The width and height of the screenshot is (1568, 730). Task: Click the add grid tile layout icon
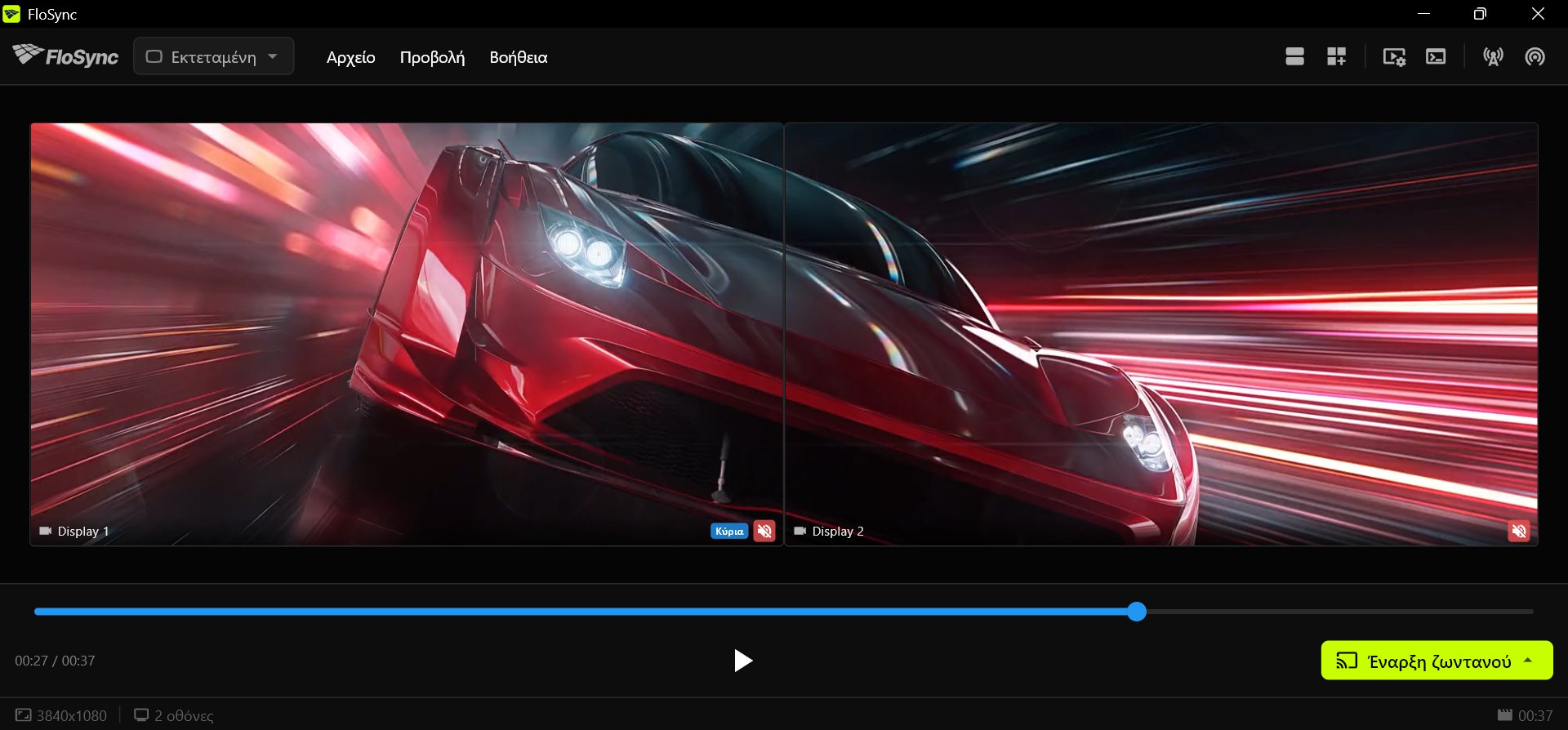pos(1336,56)
